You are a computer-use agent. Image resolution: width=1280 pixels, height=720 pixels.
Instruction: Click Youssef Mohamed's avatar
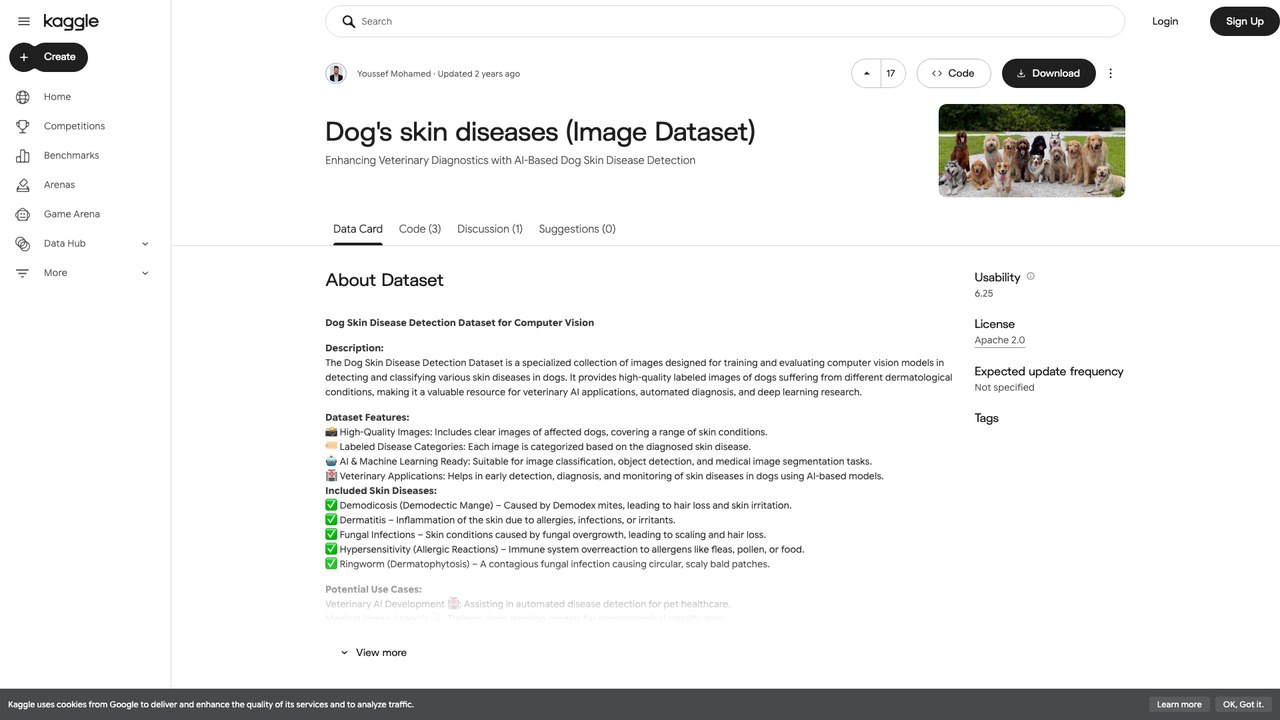(335, 73)
